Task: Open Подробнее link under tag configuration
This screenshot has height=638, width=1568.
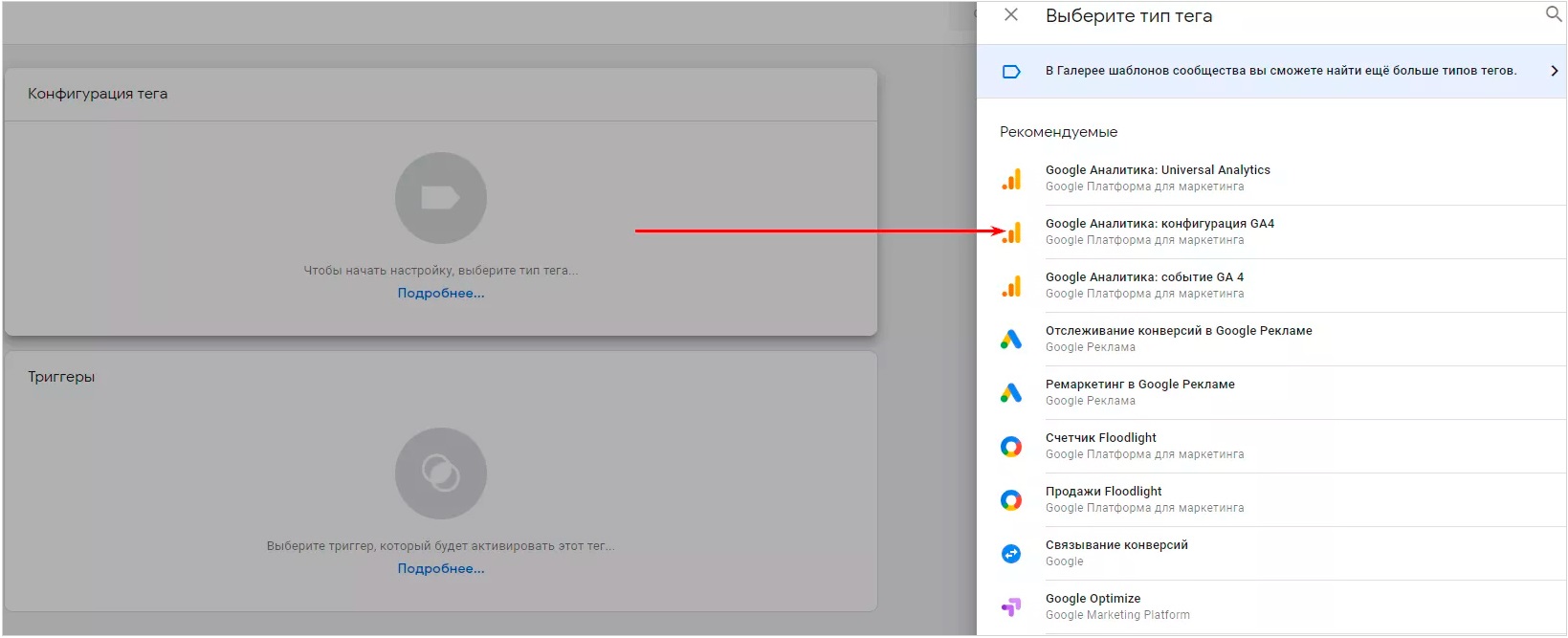Action: pyautogui.click(x=441, y=294)
